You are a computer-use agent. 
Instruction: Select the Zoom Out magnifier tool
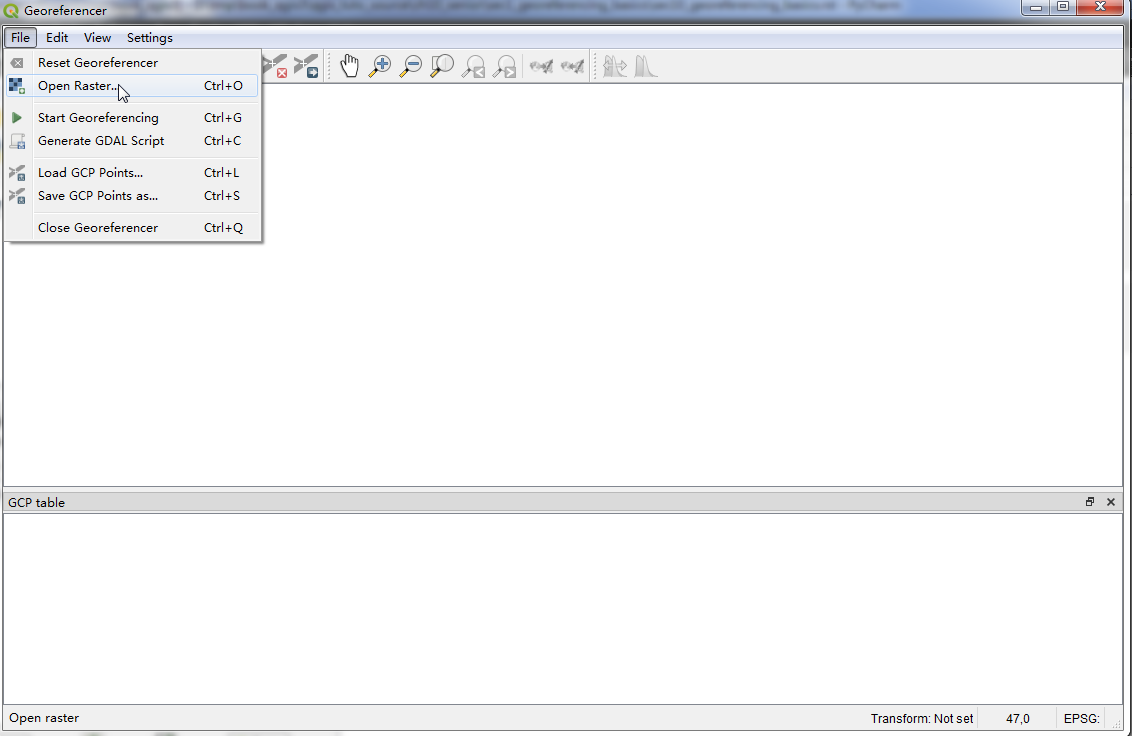[411, 66]
